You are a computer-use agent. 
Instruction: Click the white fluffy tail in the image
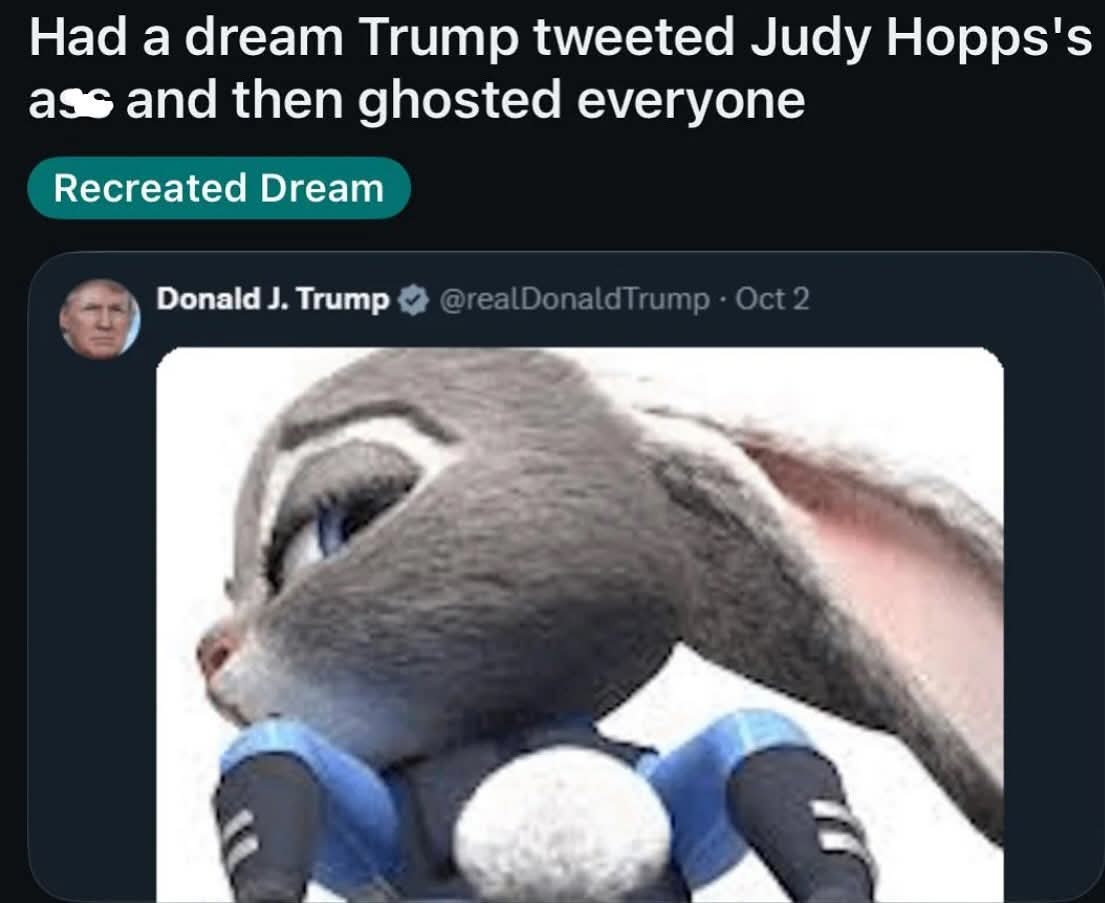562,823
